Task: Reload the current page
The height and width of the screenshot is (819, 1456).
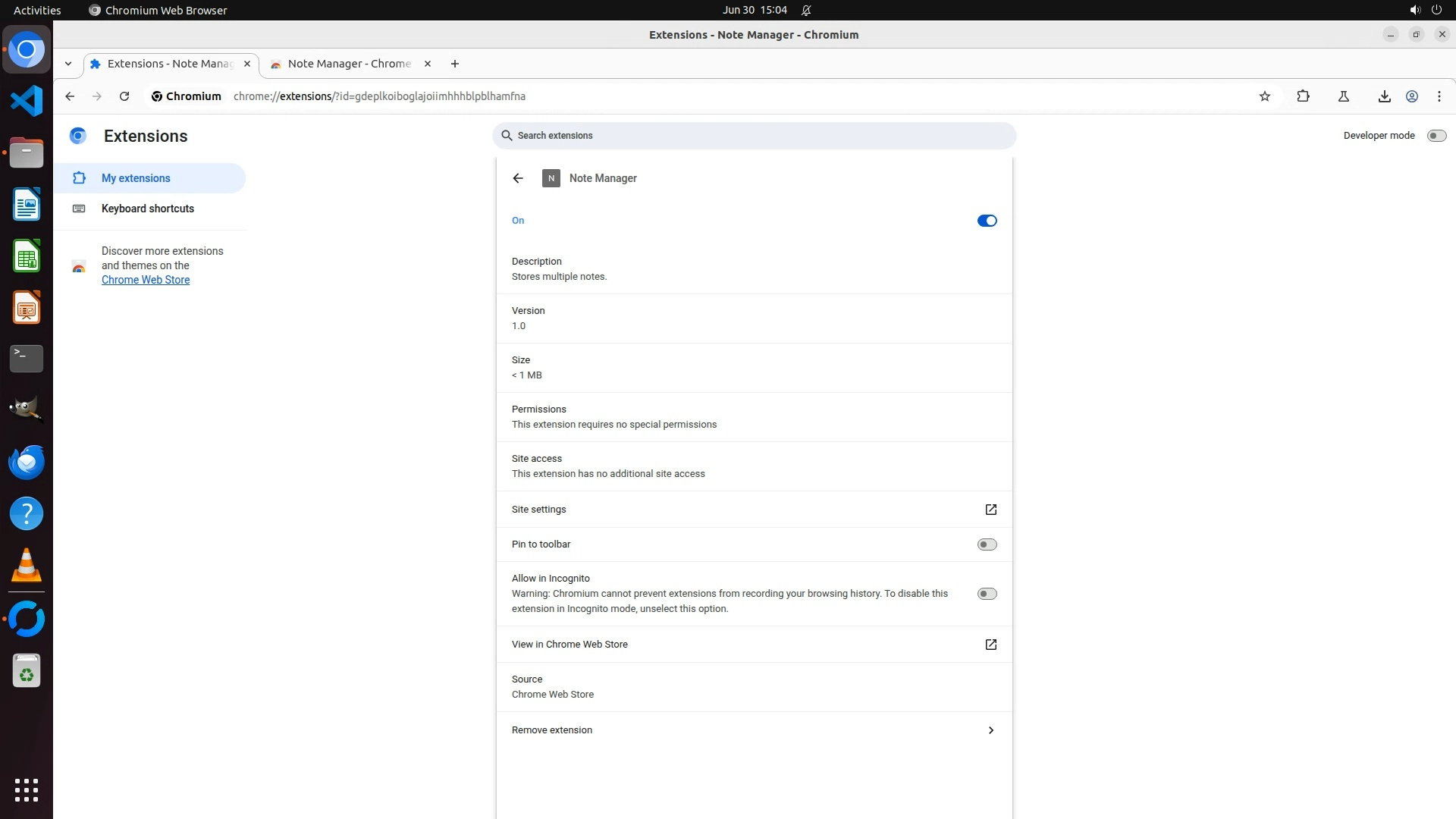Action: click(x=124, y=96)
